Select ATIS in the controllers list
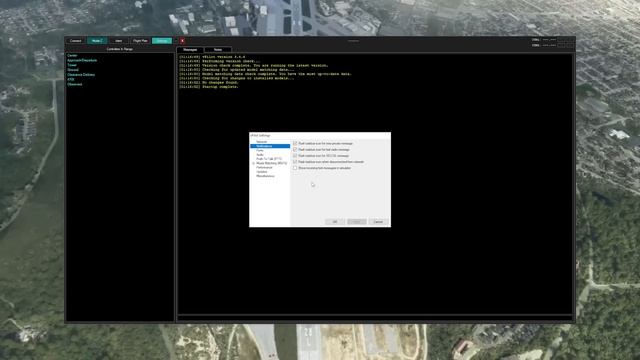 tap(71, 80)
